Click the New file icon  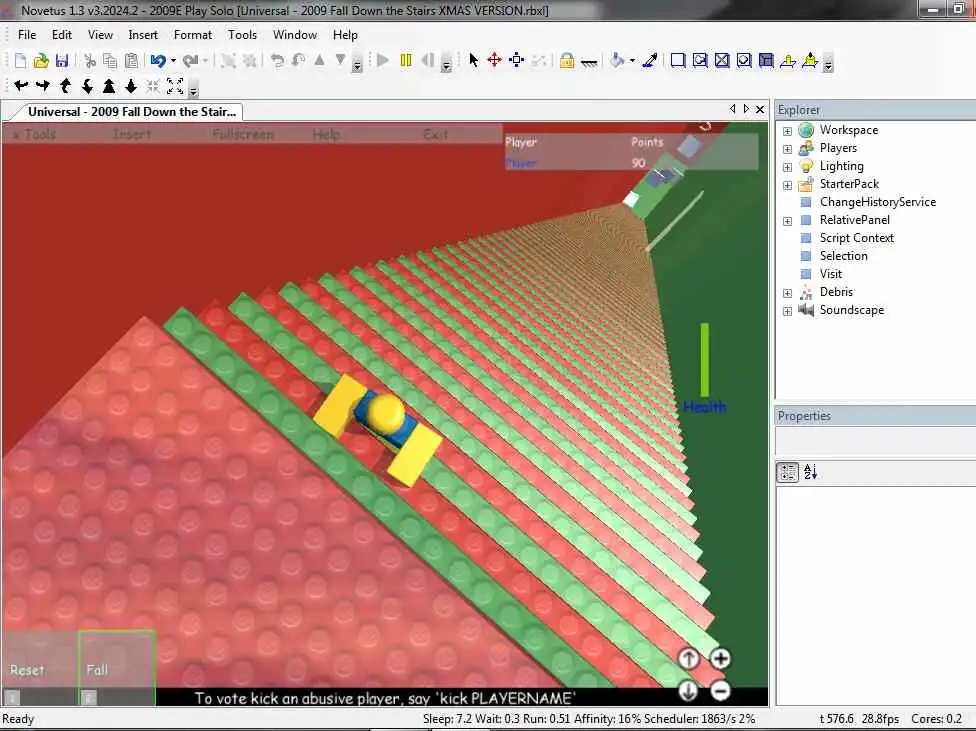(x=20, y=60)
